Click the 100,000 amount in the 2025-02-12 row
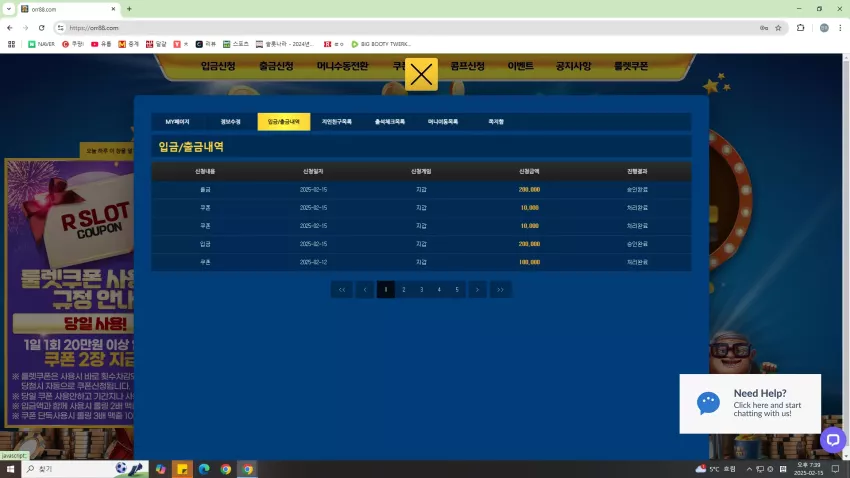 529,262
